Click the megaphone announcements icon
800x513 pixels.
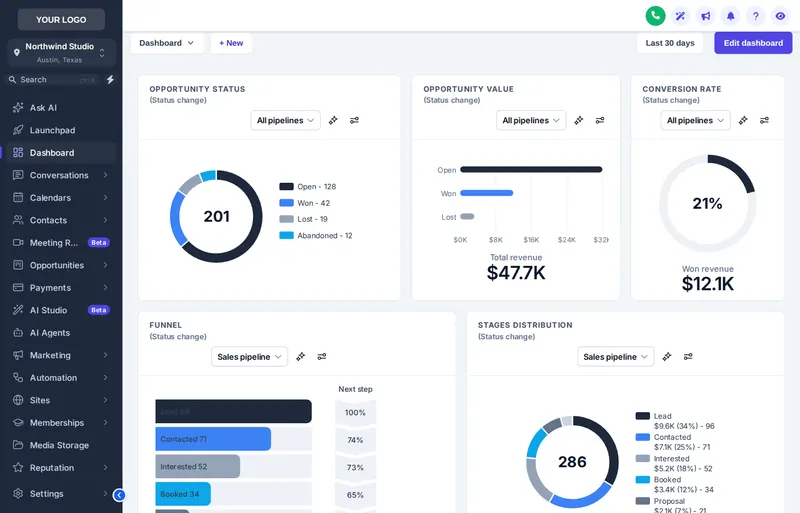[x=706, y=16]
